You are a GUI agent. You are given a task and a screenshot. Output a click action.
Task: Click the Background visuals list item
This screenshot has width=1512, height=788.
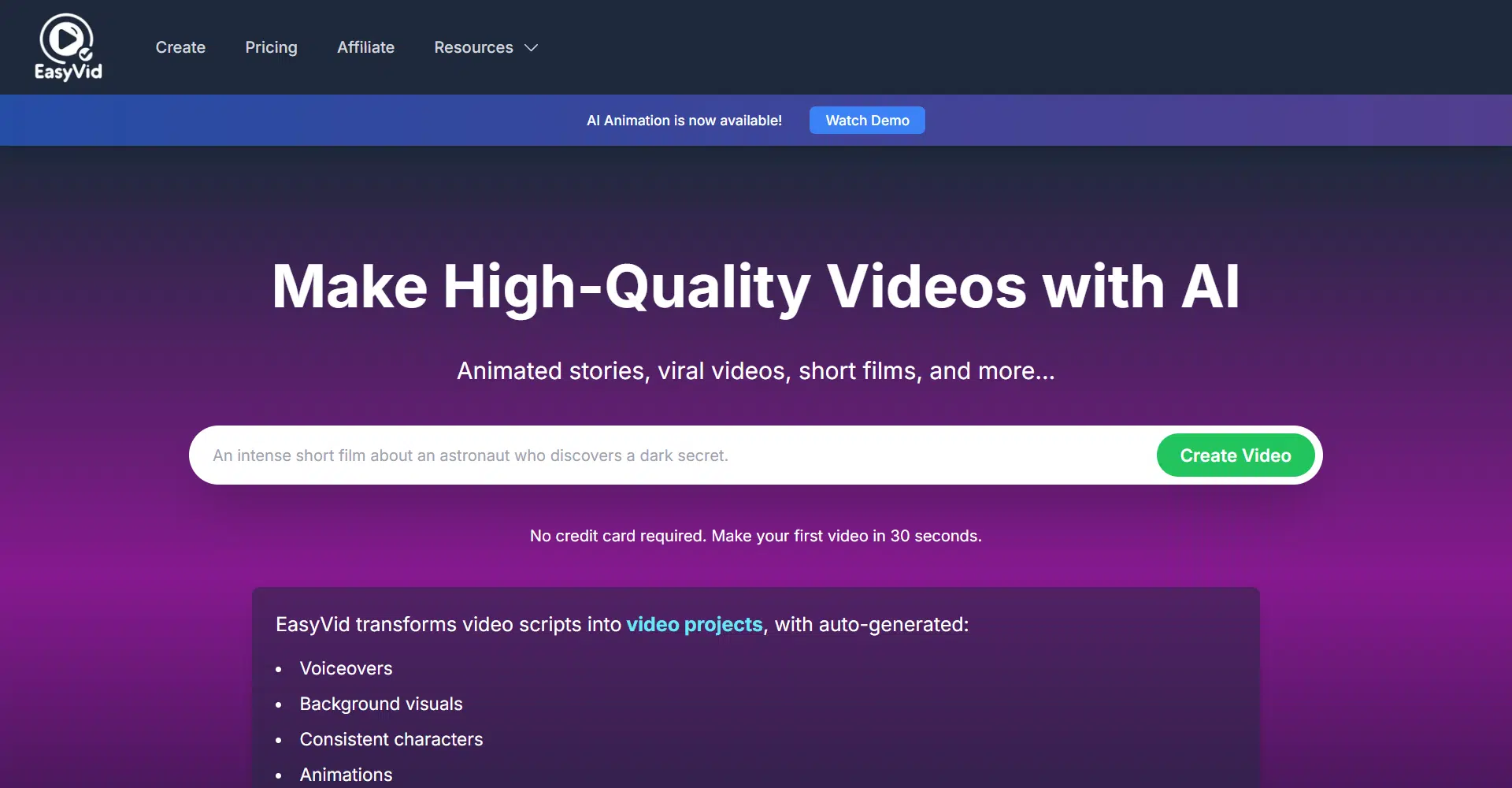[x=380, y=704]
